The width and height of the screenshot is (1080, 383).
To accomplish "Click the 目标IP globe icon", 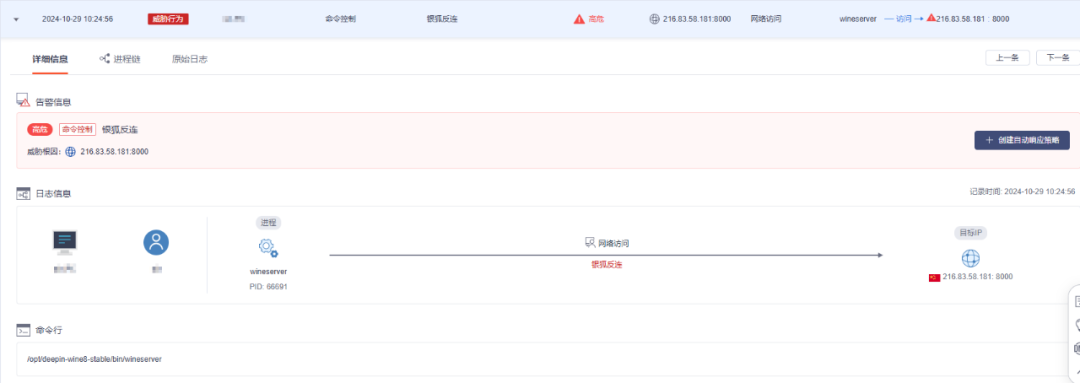I will [970, 258].
